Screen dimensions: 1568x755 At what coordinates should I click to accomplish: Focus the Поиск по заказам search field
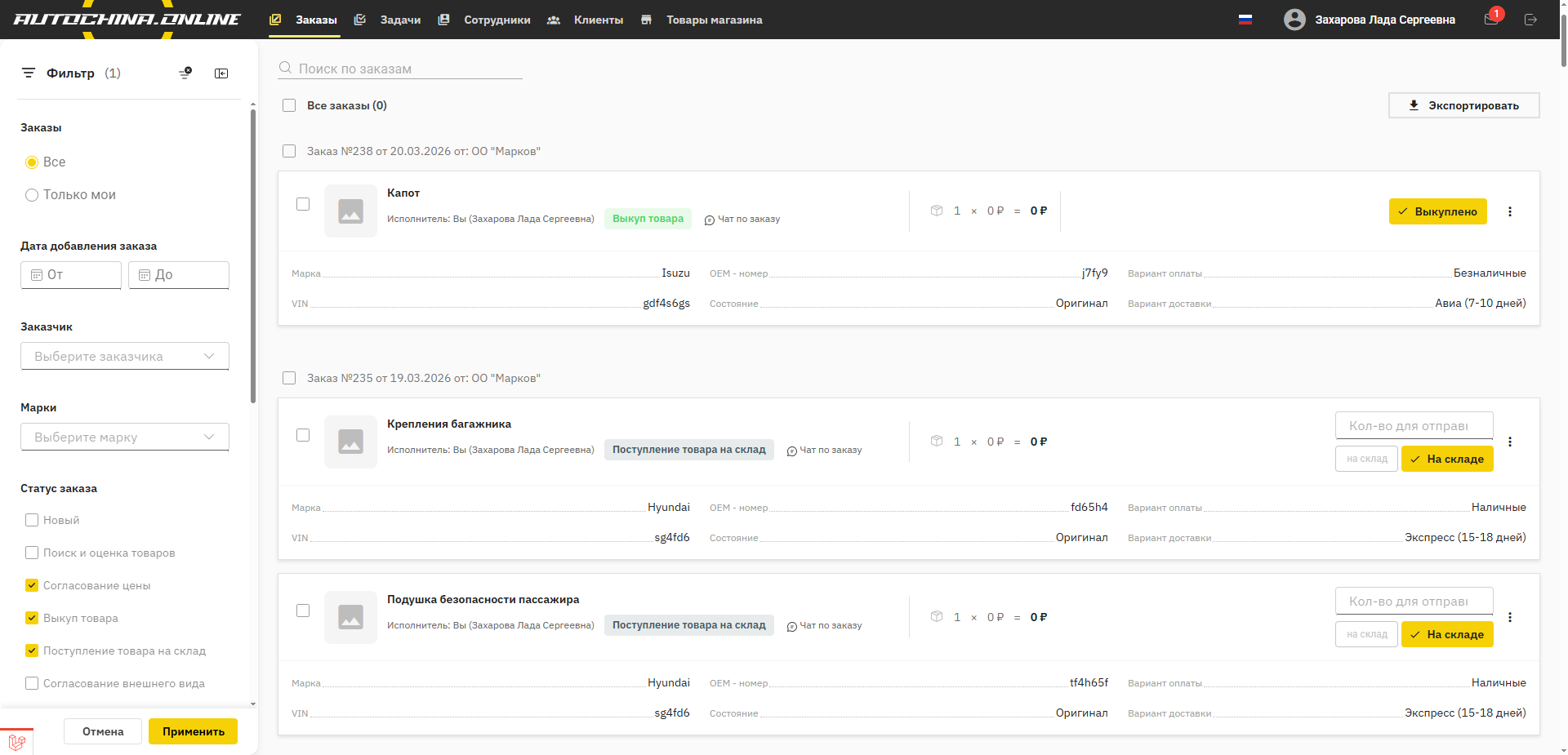coord(400,69)
